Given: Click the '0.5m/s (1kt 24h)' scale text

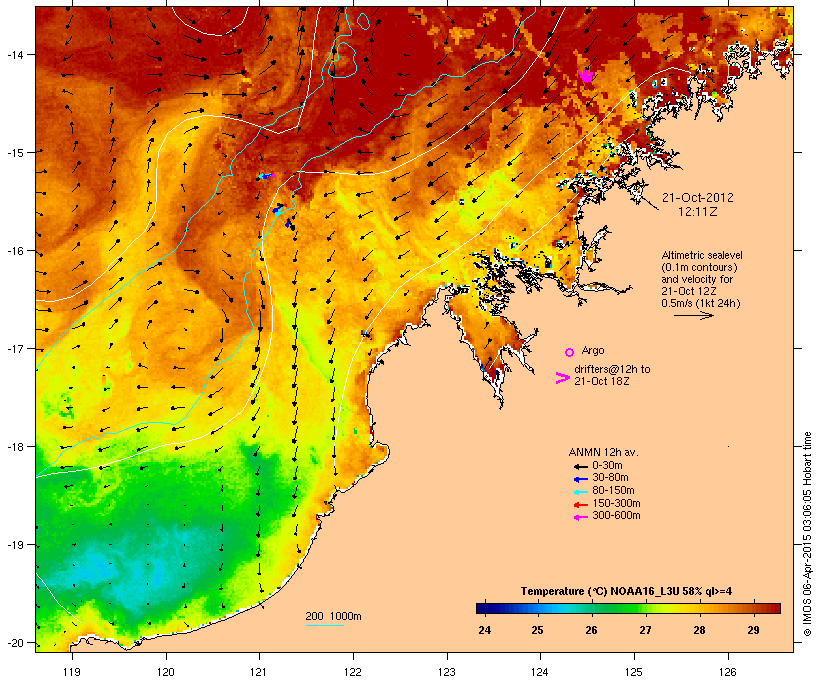Looking at the screenshot, I should point(701,303).
